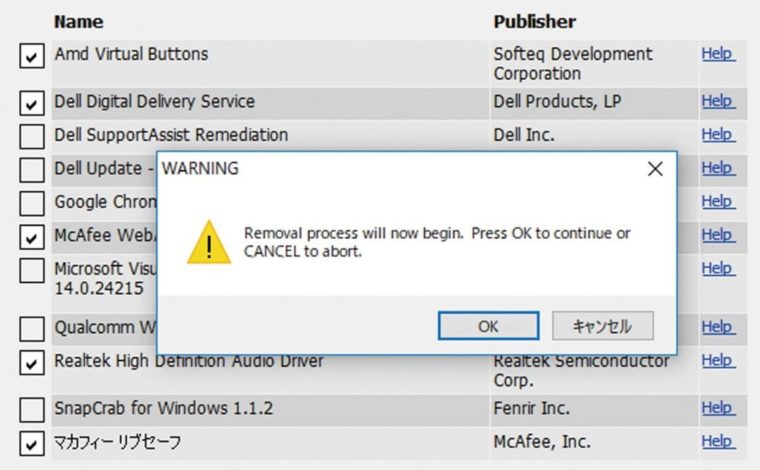Open Help link for マカフィー リブセーフ
760x470 pixels.
coord(718,441)
